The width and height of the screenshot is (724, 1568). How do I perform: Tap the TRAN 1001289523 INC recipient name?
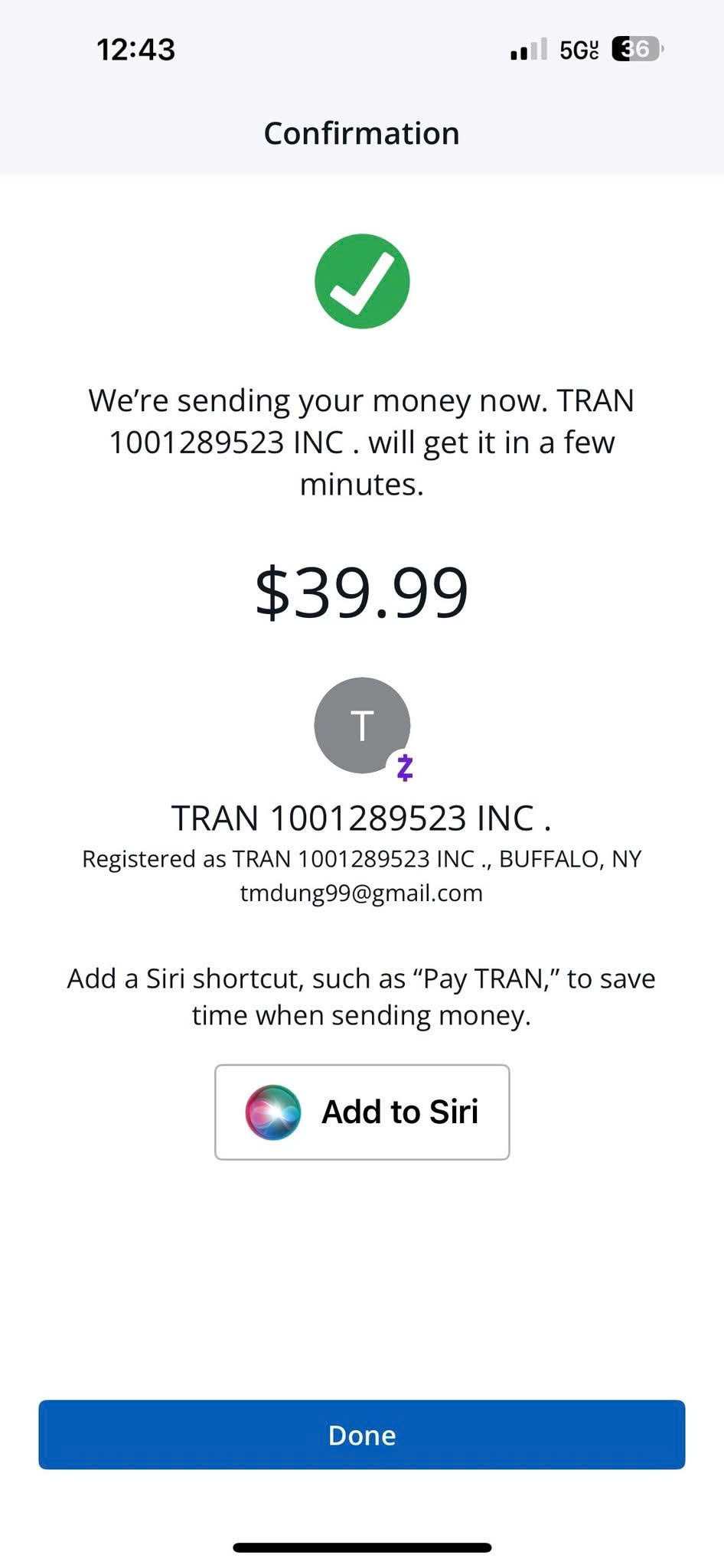click(x=361, y=818)
